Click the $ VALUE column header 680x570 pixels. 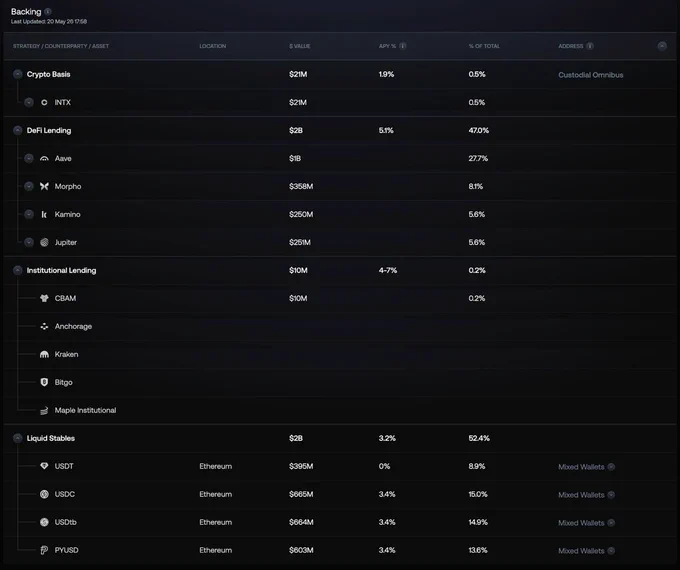pyautogui.click(x=300, y=46)
